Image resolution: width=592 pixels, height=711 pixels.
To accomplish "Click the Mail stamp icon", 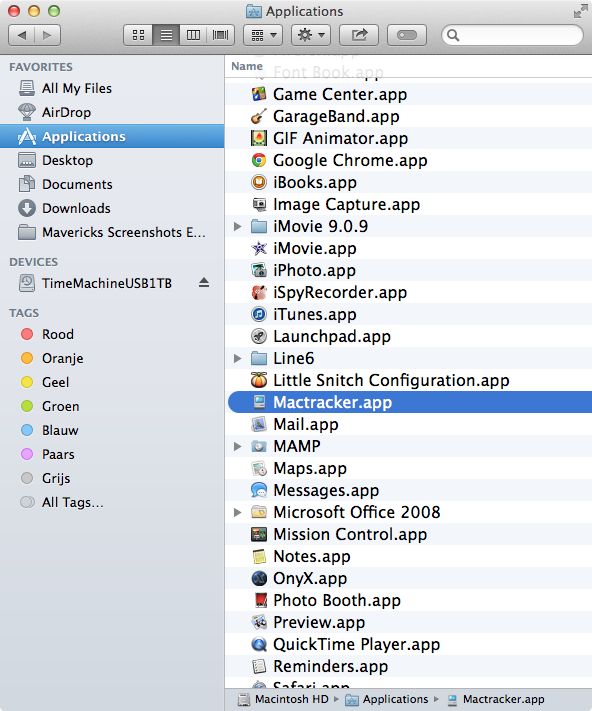I will click(259, 424).
